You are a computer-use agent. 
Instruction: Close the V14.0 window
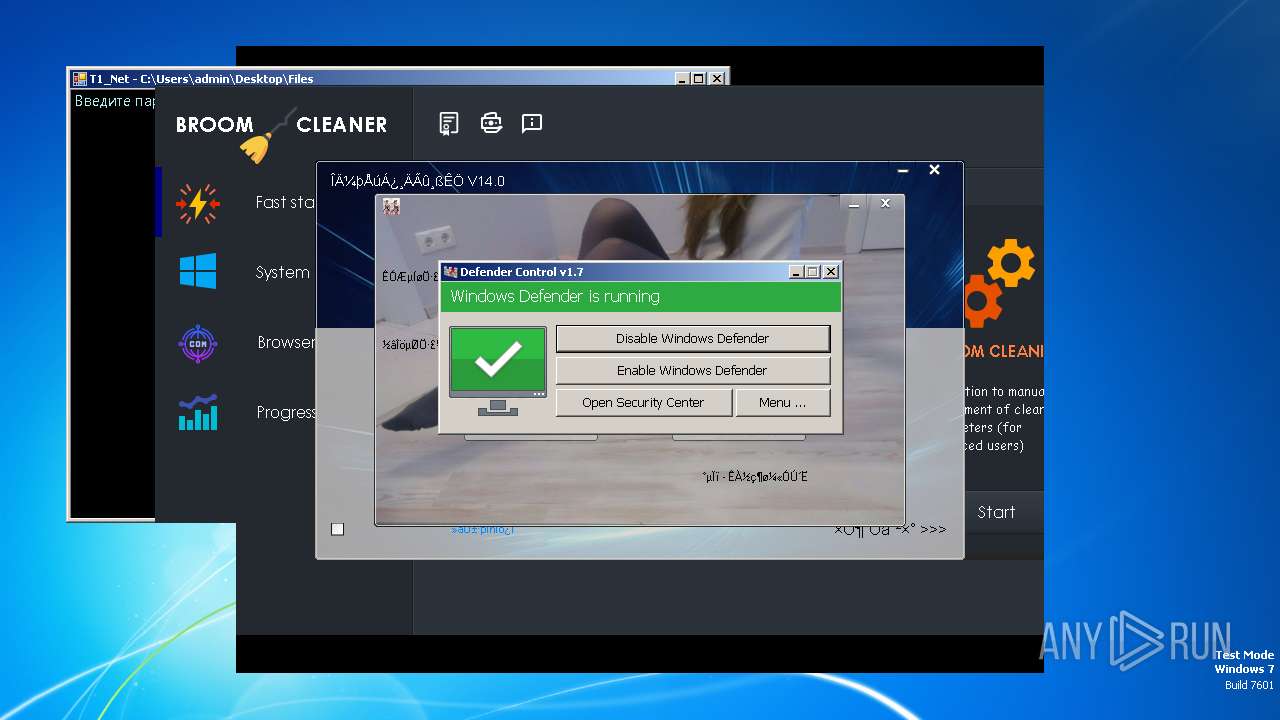click(934, 170)
